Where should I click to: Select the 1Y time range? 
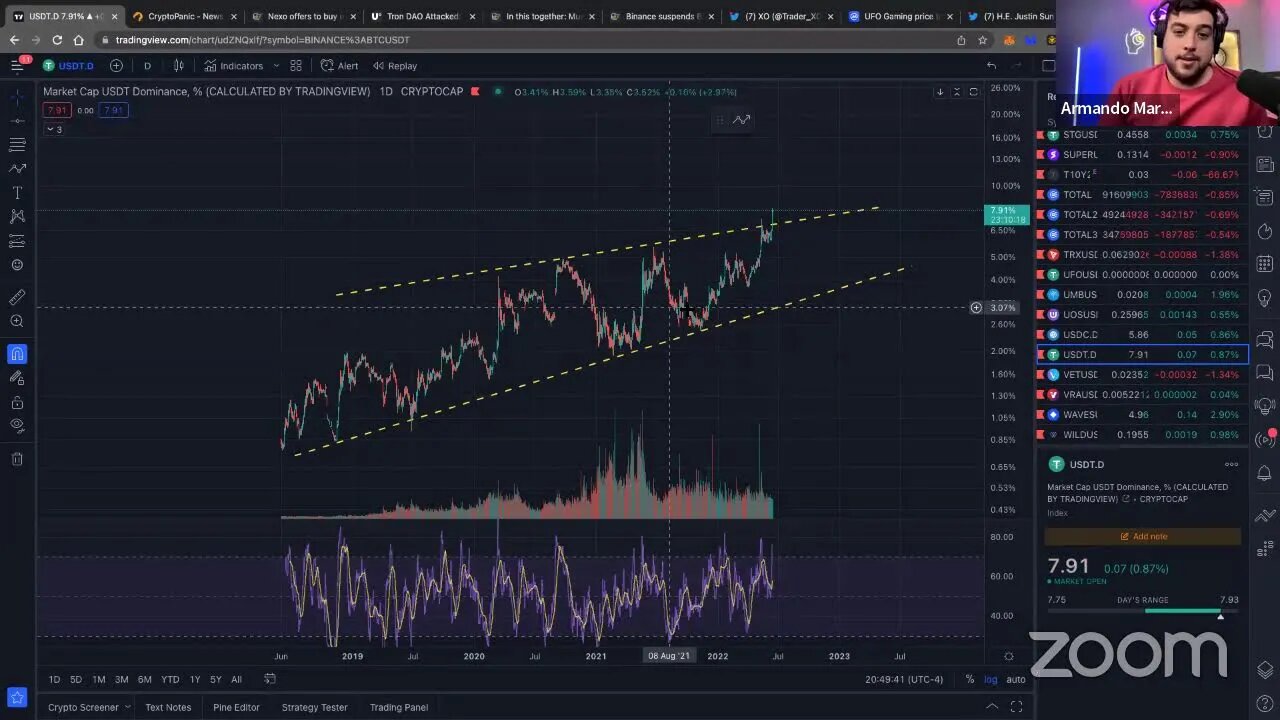tap(195, 680)
